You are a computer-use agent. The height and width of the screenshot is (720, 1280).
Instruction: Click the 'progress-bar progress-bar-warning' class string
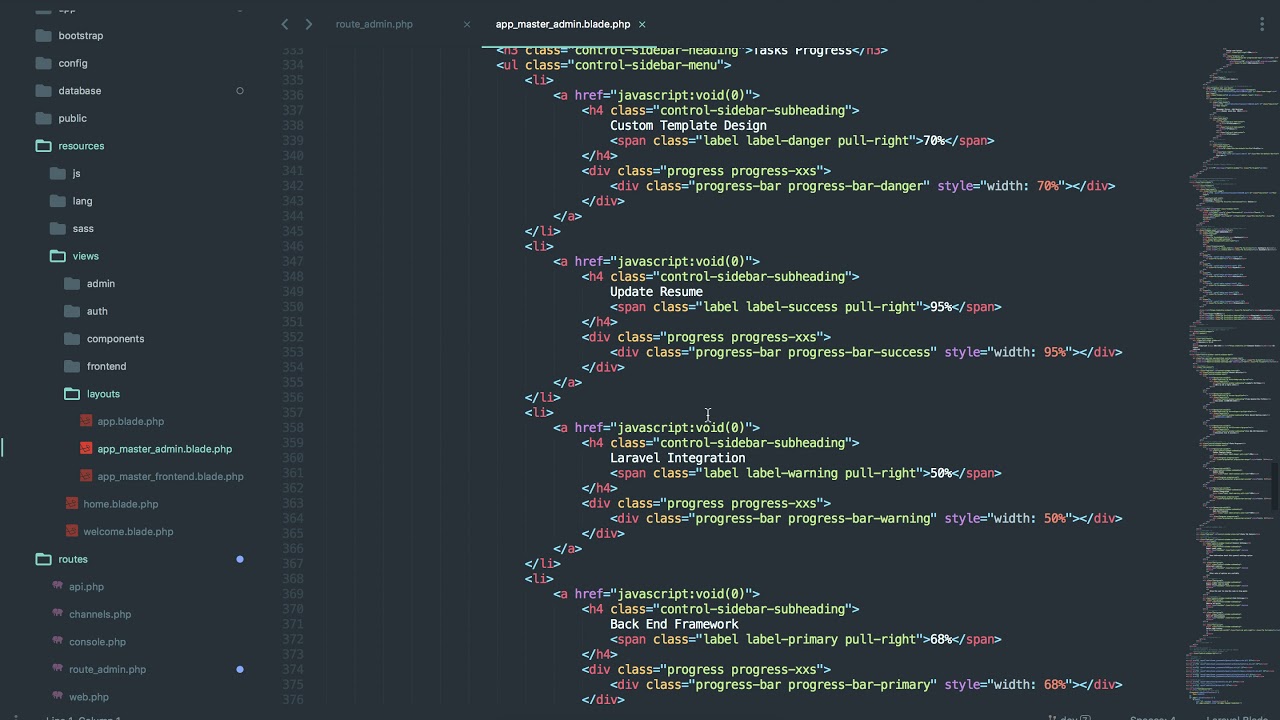(x=813, y=518)
